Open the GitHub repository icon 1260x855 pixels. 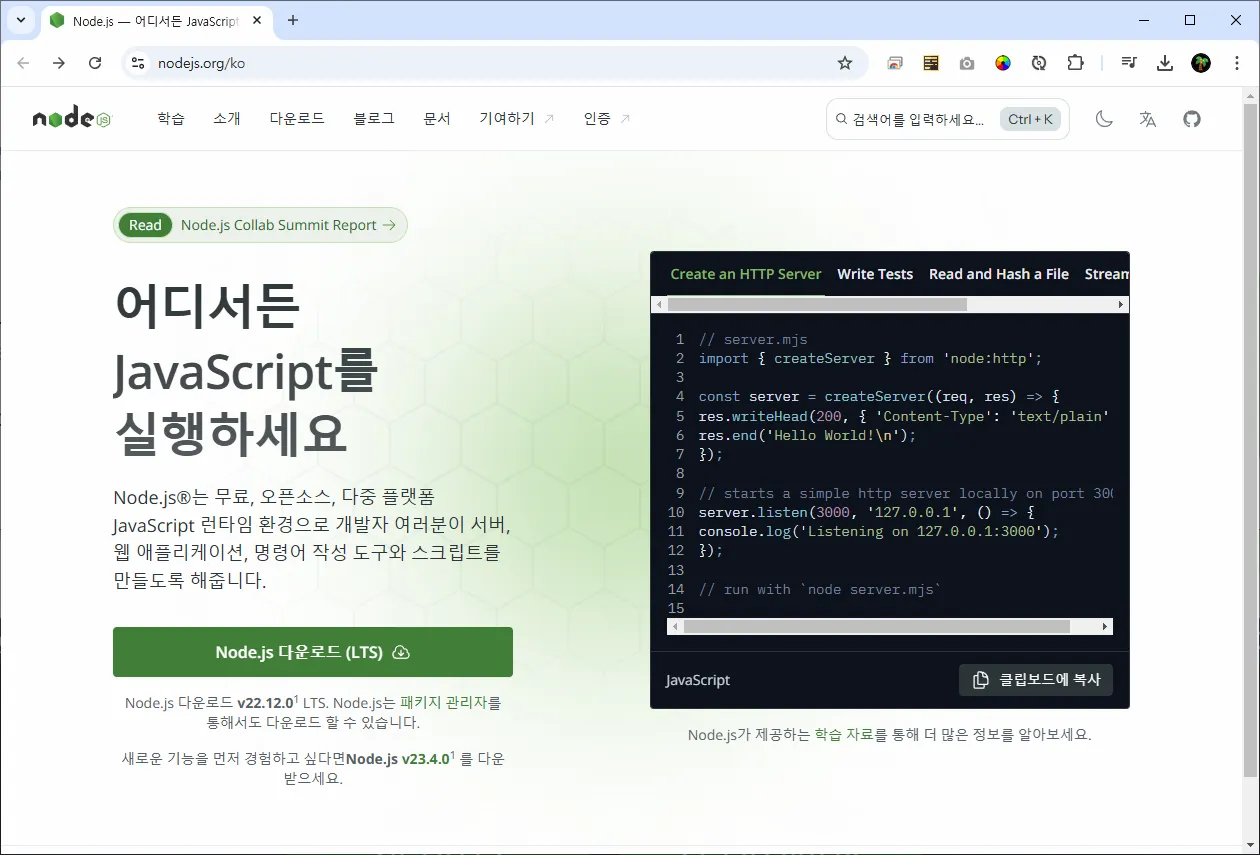point(1192,119)
